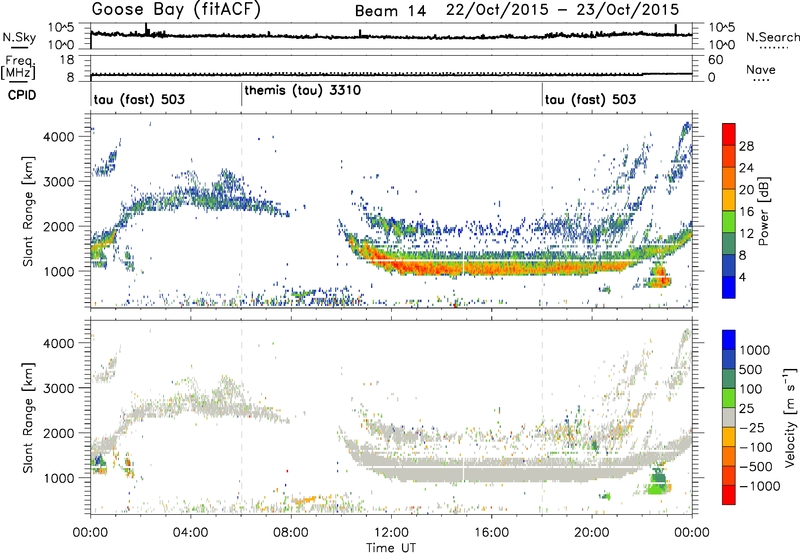Screen dimensions: 800x554
Task: Click the −1000 tick on Velocity colorbar
Action: point(760,486)
